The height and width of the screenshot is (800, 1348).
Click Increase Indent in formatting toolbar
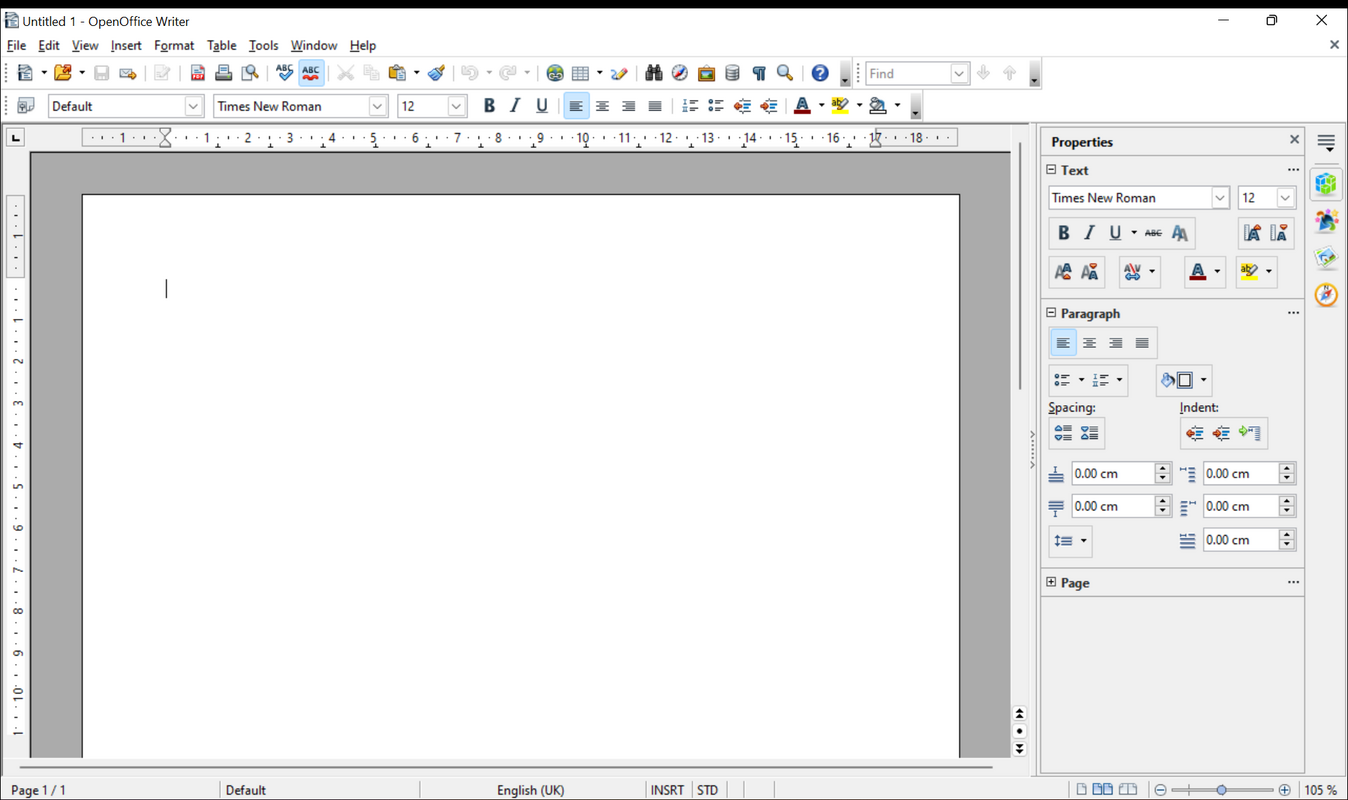(768, 106)
